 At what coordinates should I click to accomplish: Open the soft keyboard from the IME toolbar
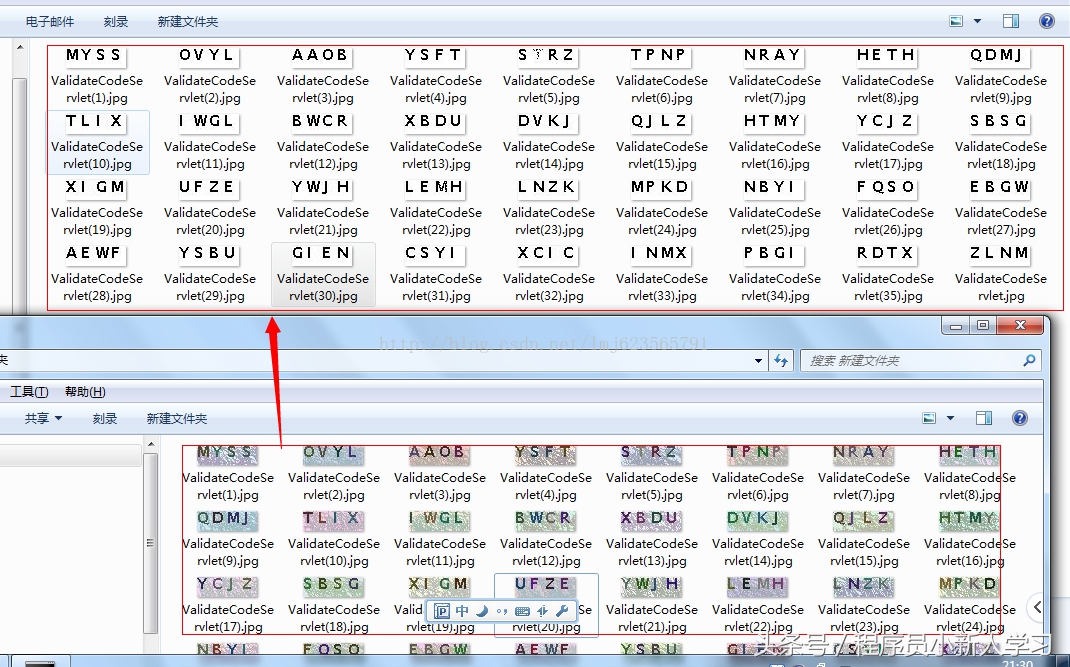[x=522, y=611]
